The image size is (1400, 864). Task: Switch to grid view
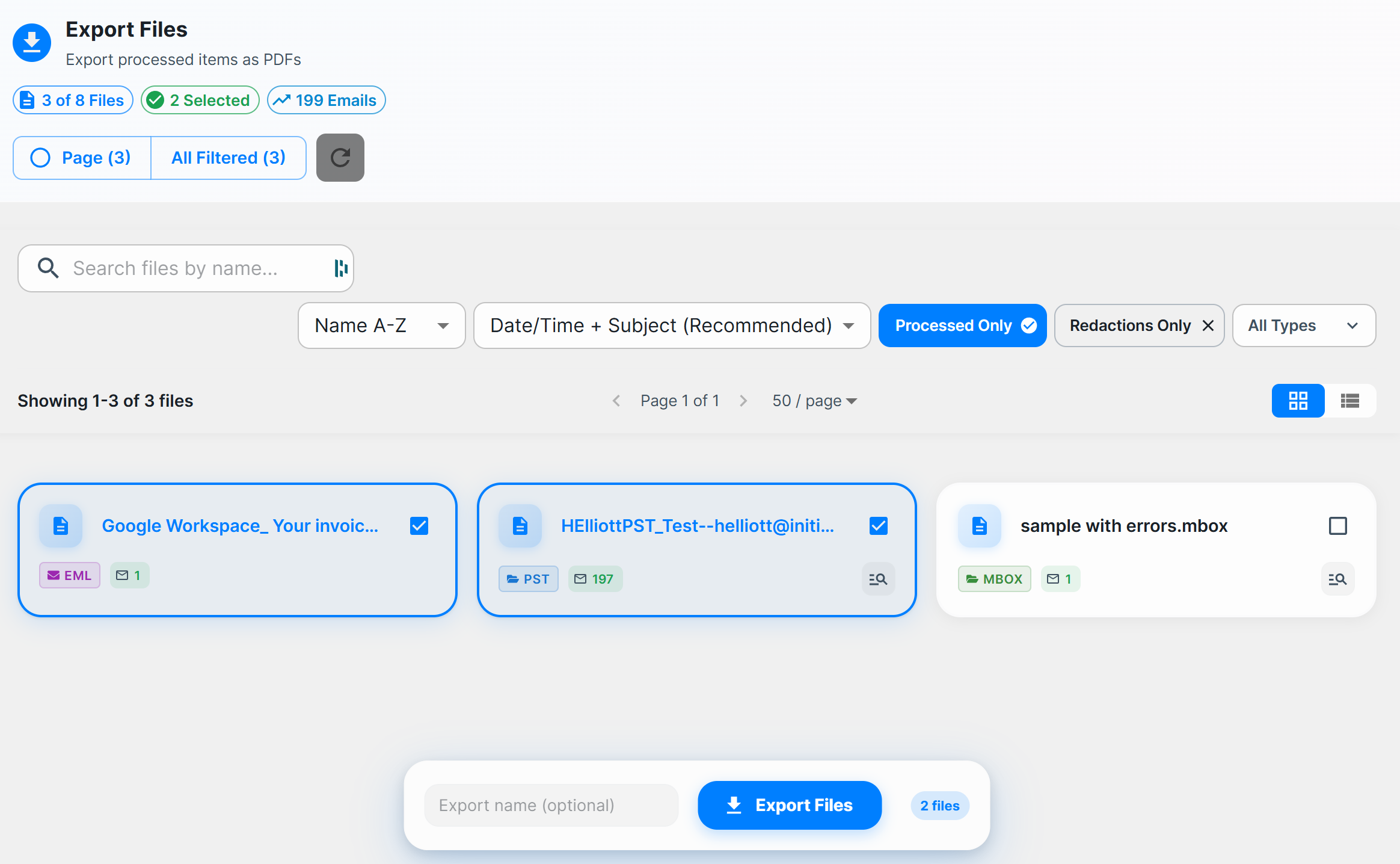[x=1298, y=401]
